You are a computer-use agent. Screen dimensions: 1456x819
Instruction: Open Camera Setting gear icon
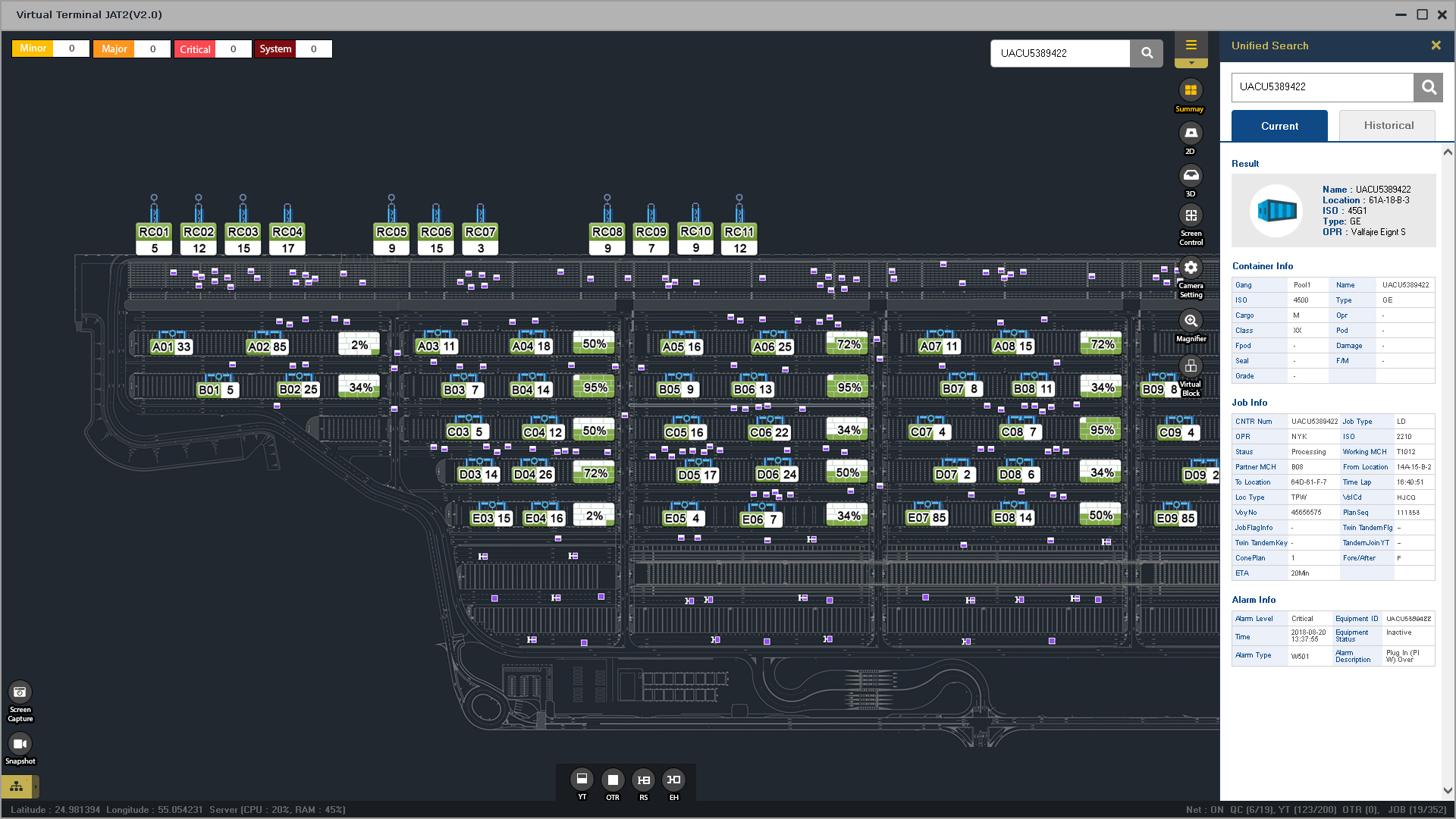click(x=1191, y=268)
